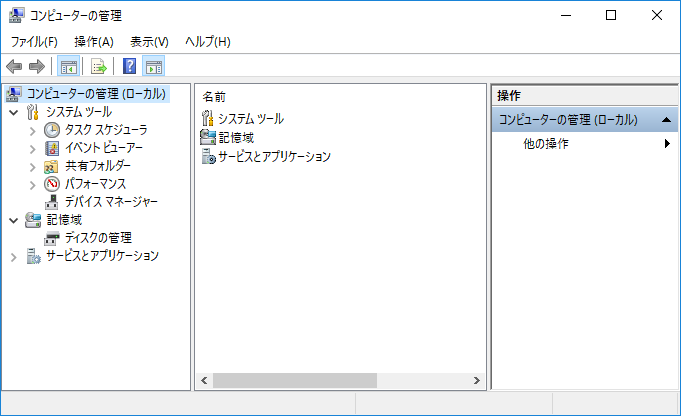Select the ディスクの管理 label in the tree
The height and width of the screenshot is (416, 681).
(x=98, y=238)
